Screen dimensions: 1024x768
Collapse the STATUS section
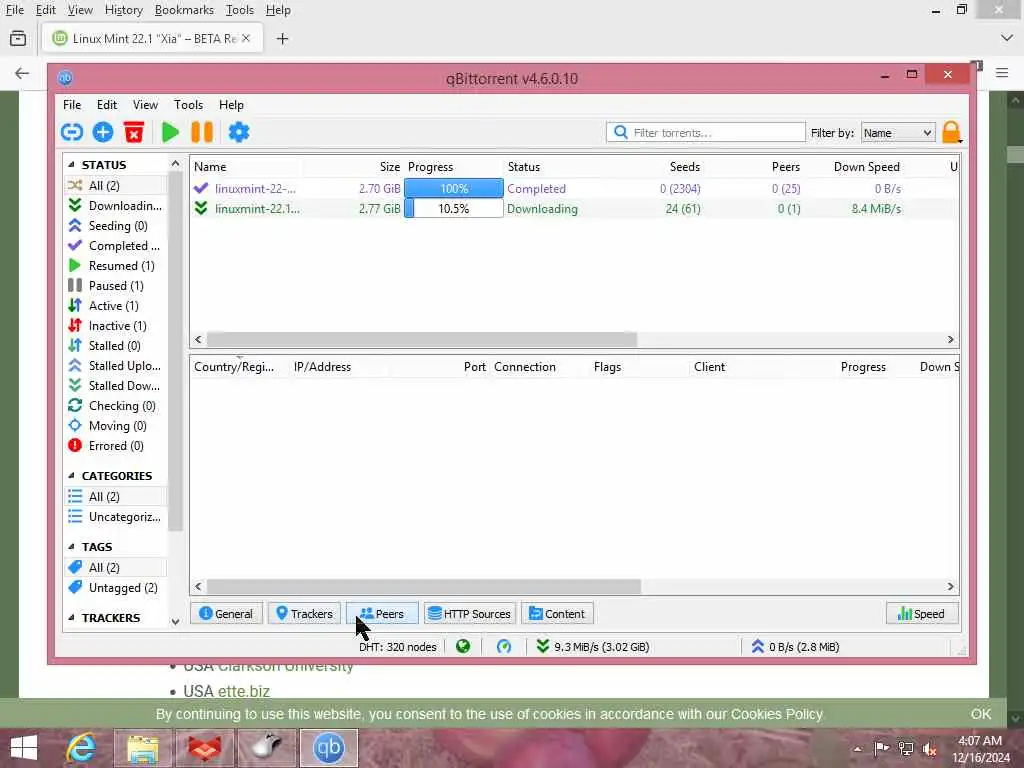(x=71, y=165)
